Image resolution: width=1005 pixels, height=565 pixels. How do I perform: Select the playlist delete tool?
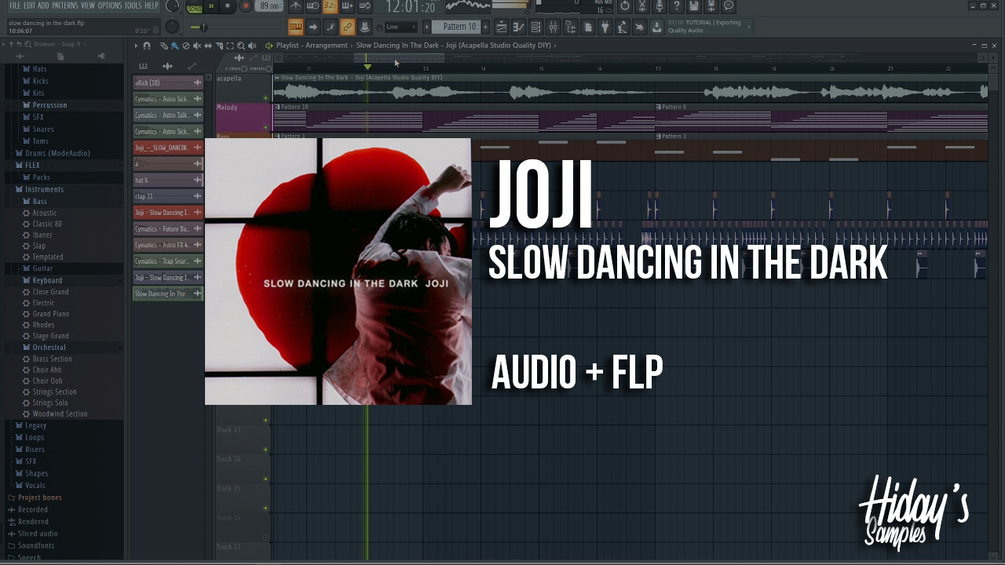click(x=186, y=45)
